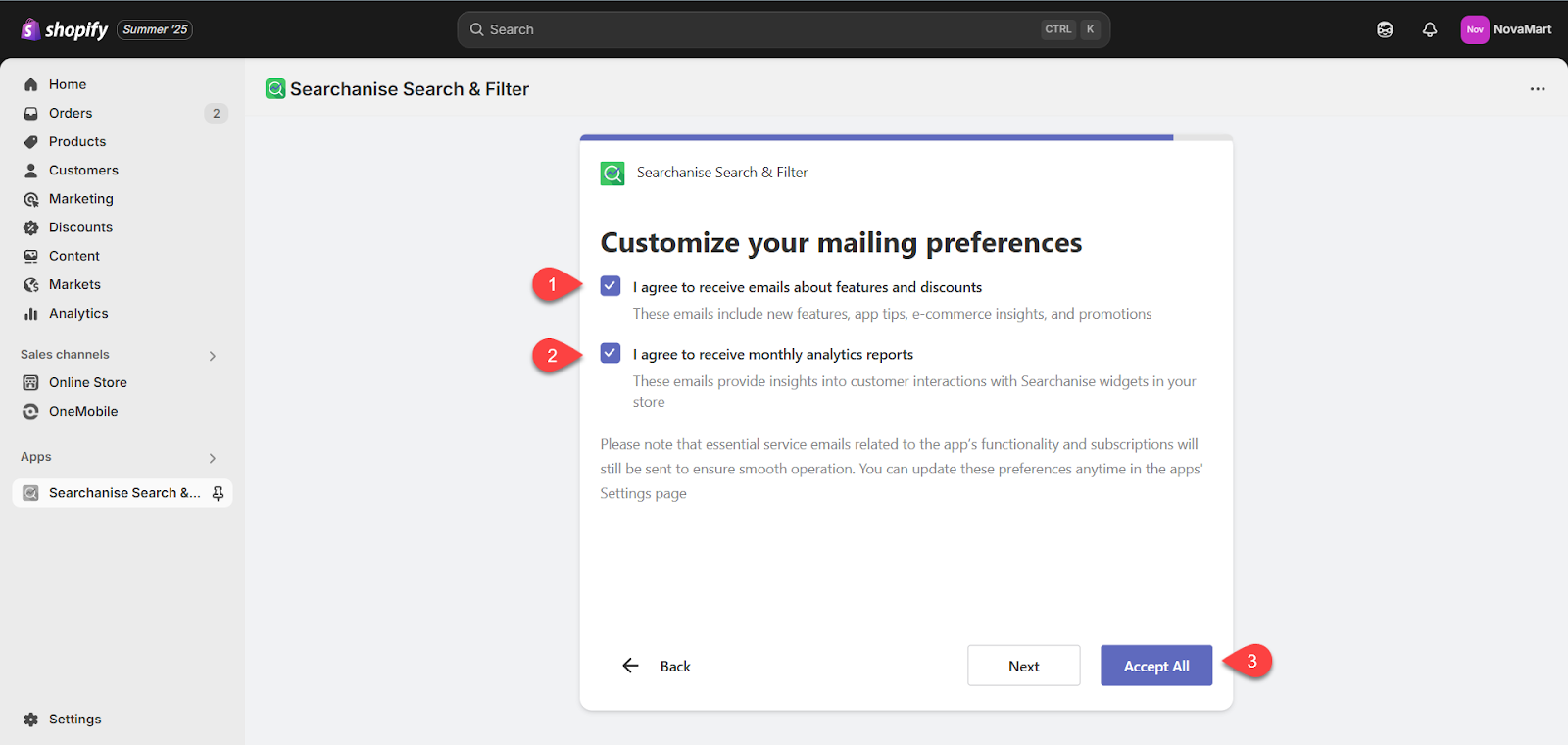Image resolution: width=1568 pixels, height=745 pixels.
Task: Click the Next button
Action: (1024, 666)
